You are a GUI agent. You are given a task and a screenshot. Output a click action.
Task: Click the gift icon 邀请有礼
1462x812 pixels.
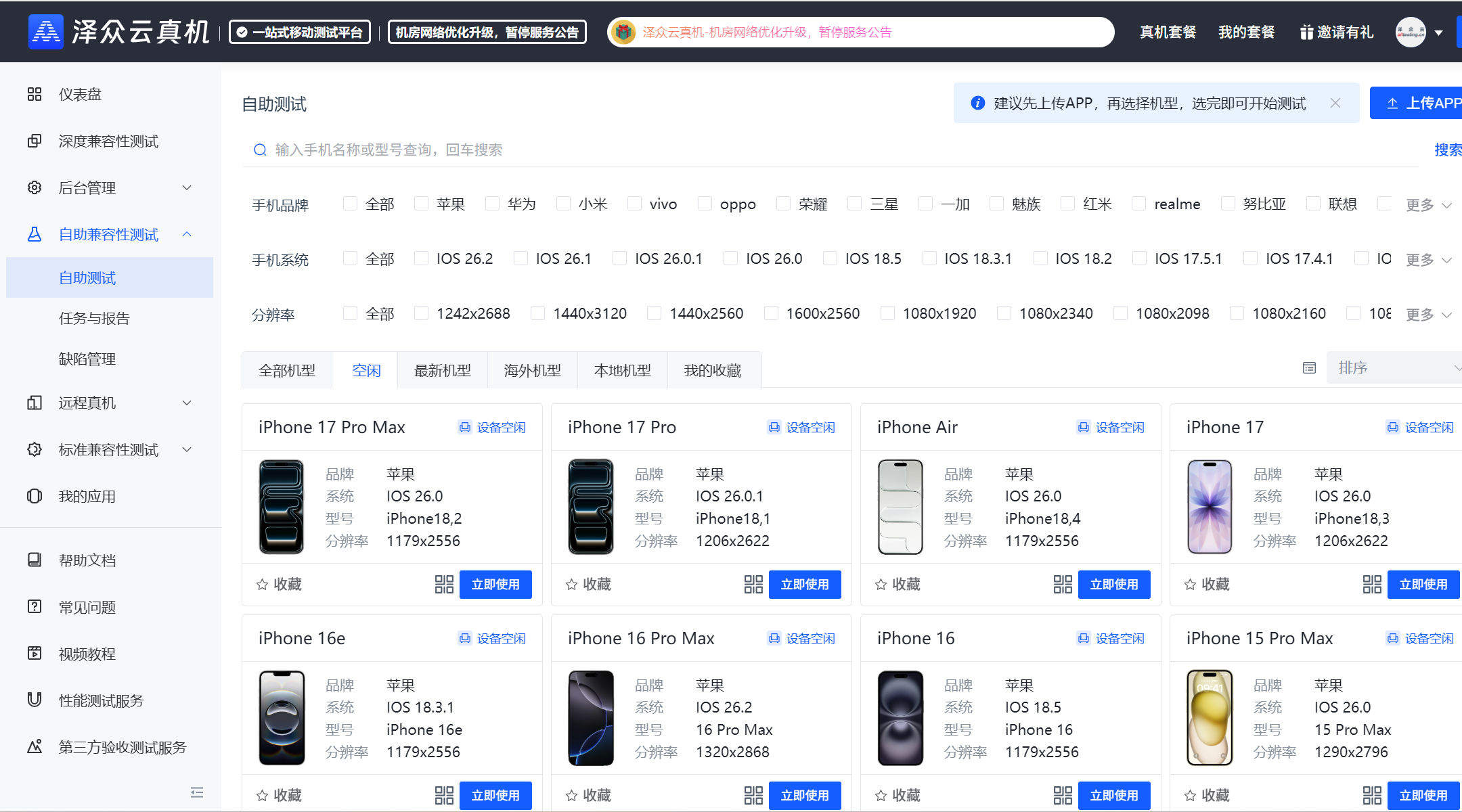[1306, 32]
